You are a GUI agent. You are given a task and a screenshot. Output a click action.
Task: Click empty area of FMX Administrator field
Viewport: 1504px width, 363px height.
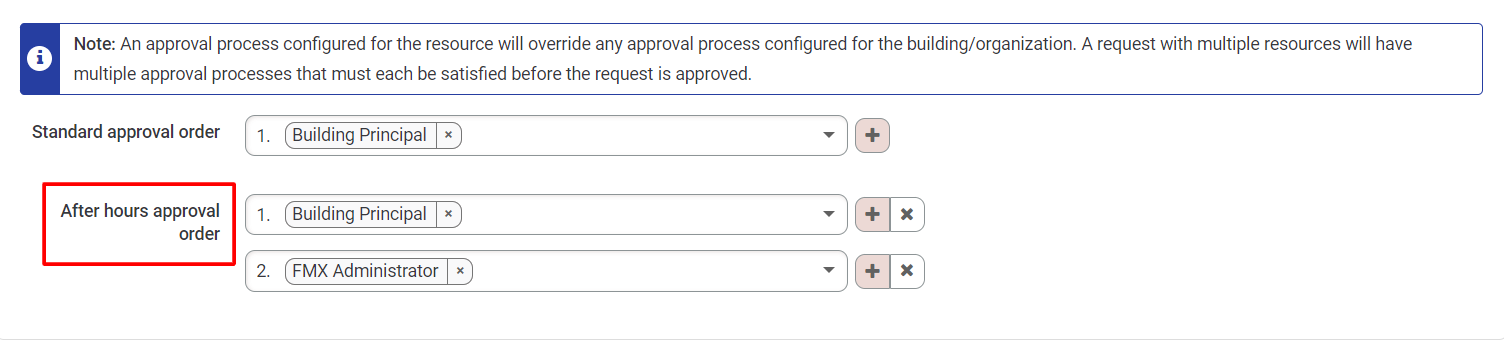[645, 271]
